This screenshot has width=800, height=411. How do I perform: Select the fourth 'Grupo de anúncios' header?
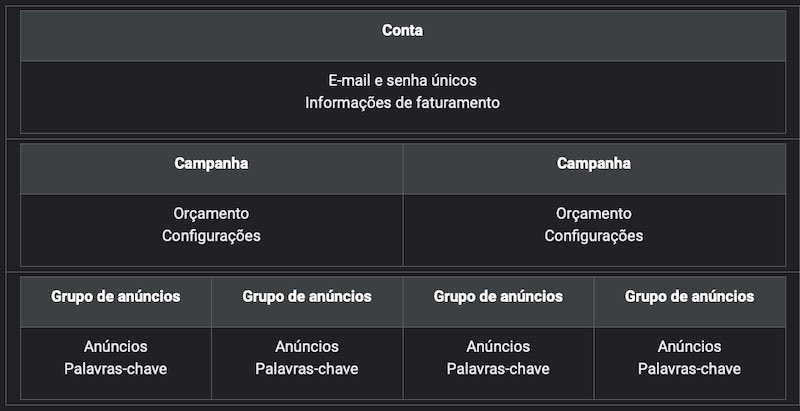(x=690, y=302)
